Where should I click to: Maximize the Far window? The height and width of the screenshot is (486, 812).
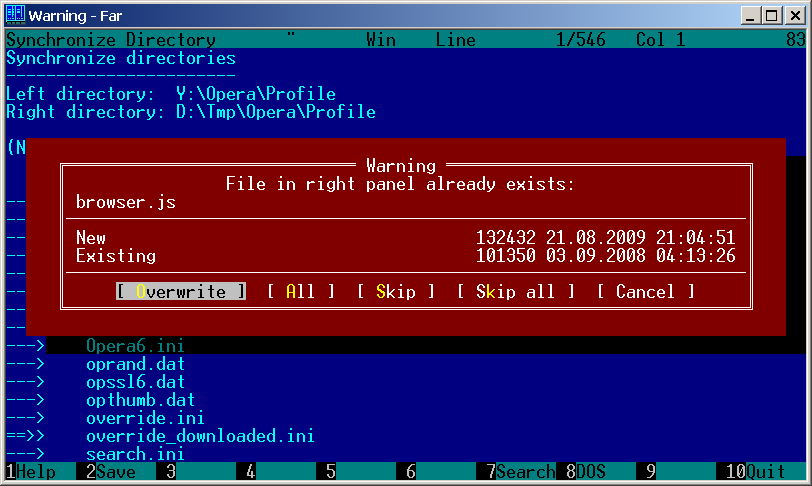[772, 16]
